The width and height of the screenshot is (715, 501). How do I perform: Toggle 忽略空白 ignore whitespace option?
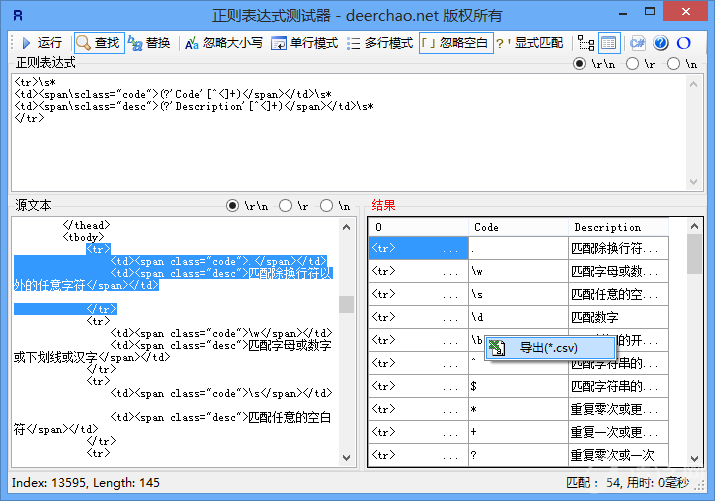tap(456, 43)
